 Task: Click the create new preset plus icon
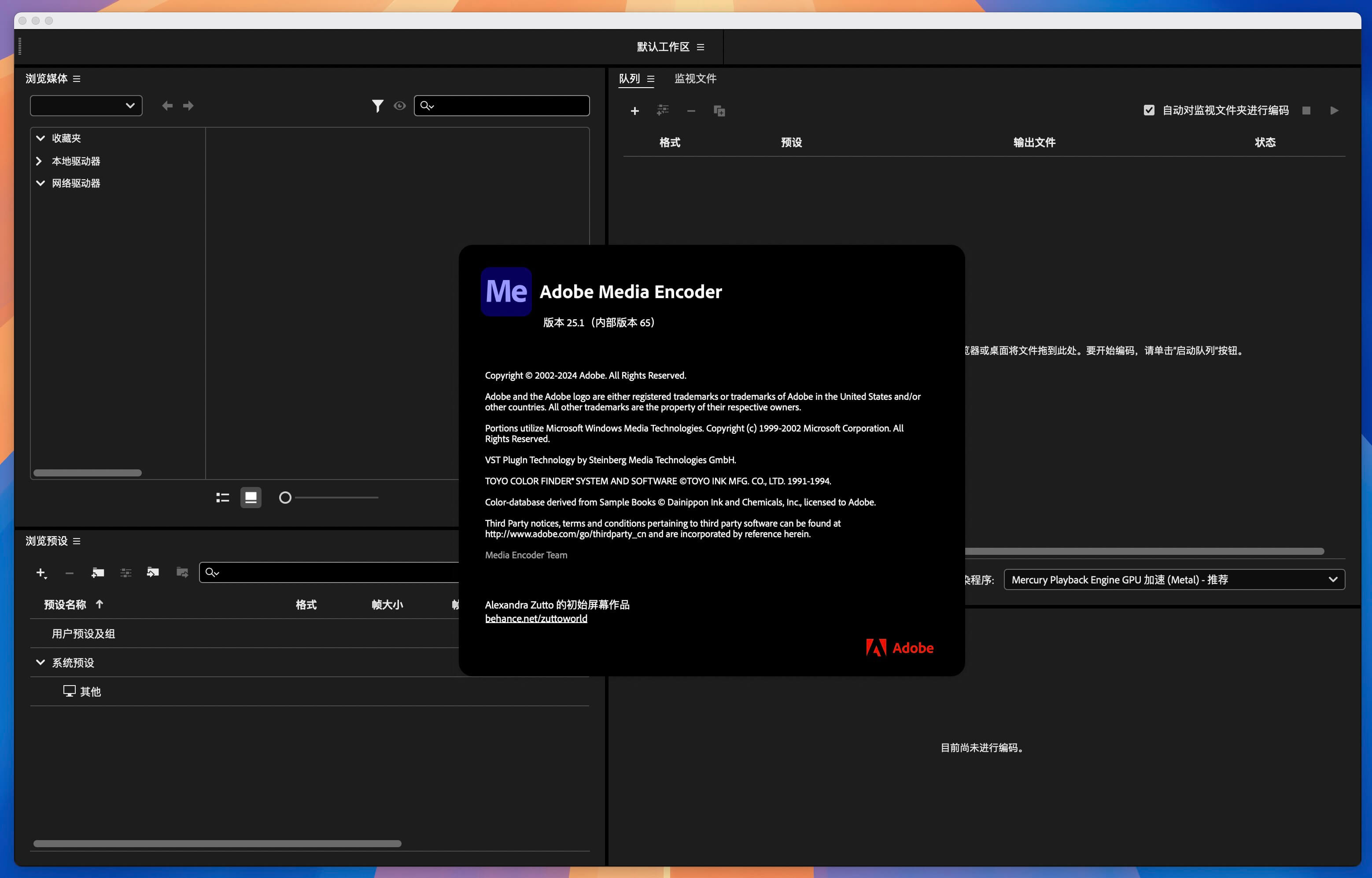click(41, 572)
